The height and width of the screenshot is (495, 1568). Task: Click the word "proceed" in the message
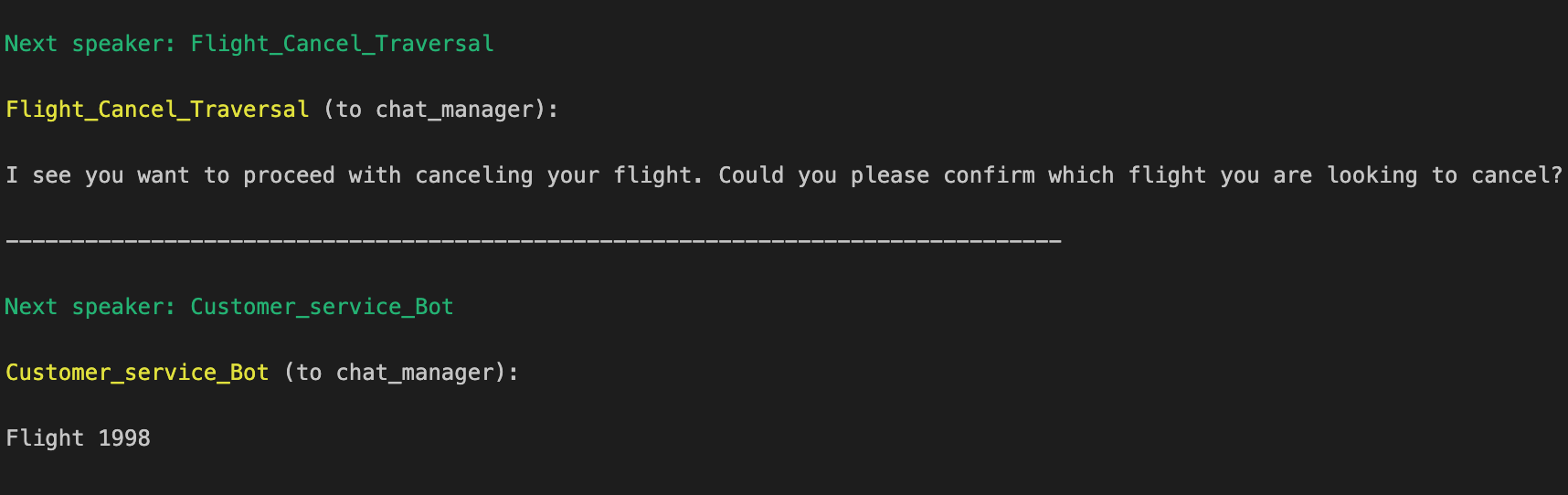(x=289, y=175)
